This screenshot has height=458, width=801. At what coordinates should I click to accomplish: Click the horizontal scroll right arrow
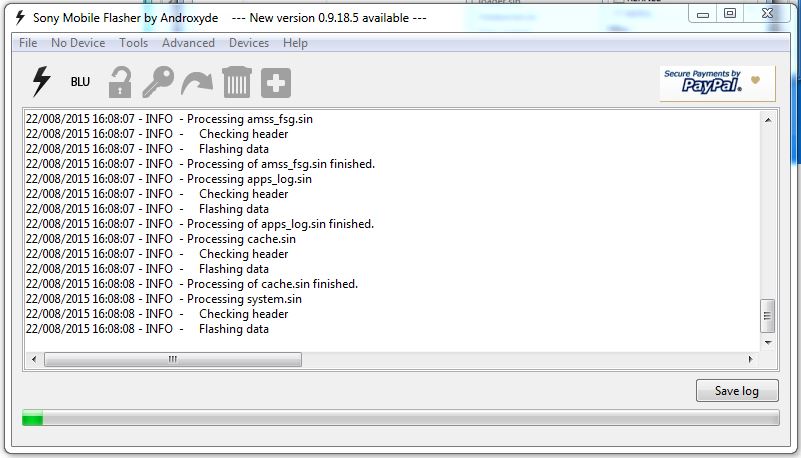click(750, 359)
